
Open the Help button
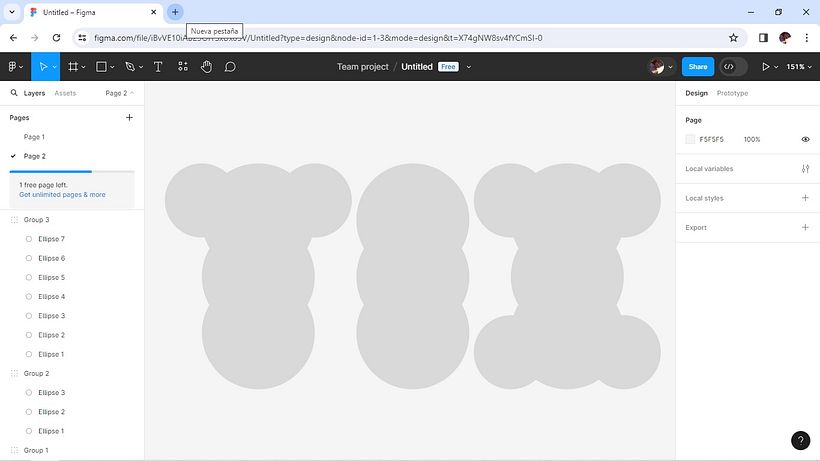click(x=801, y=440)
